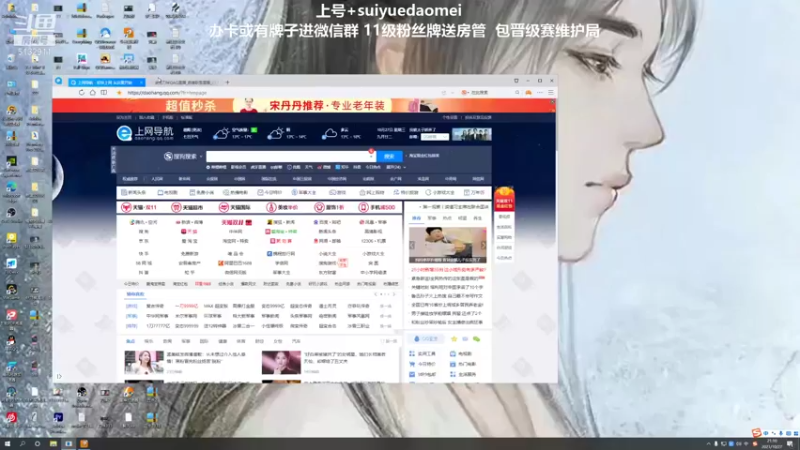Expand hidden system tray icons chevron
Viewport: 800px width, 450px height.
(708, 444)
